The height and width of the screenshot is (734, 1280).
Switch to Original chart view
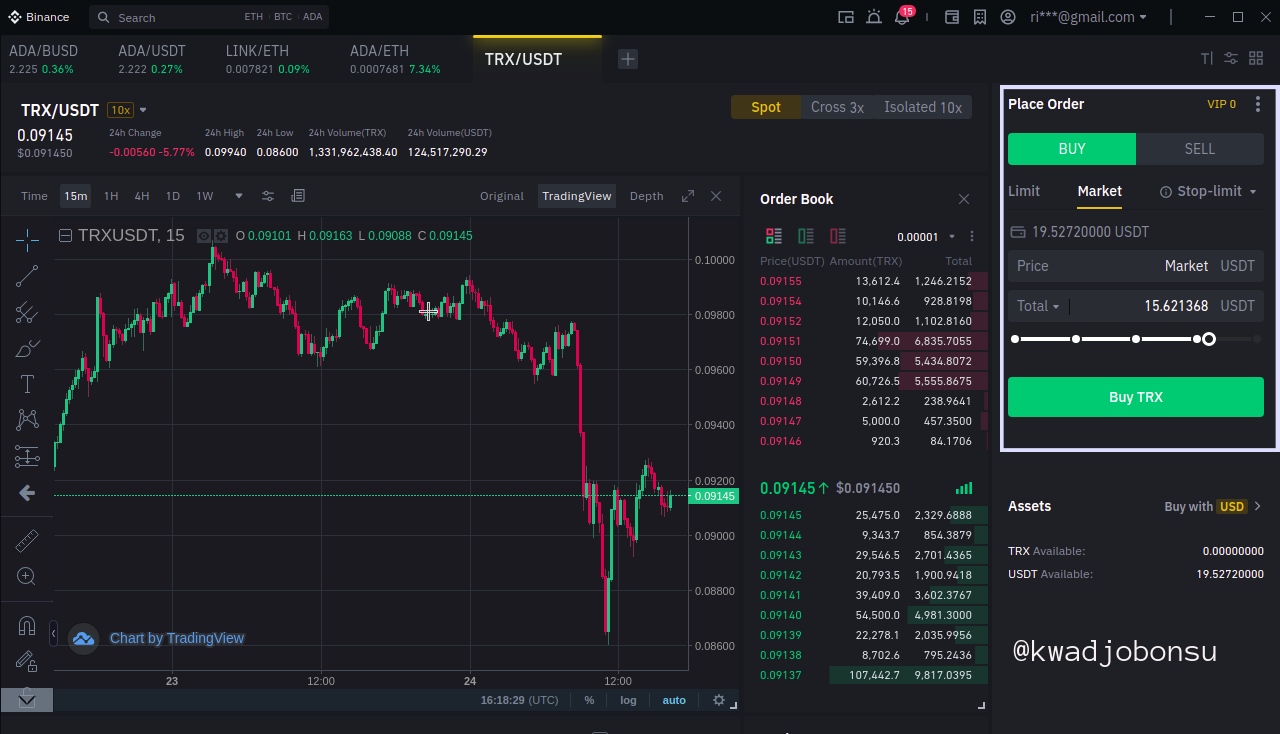[x=502, y=196]
